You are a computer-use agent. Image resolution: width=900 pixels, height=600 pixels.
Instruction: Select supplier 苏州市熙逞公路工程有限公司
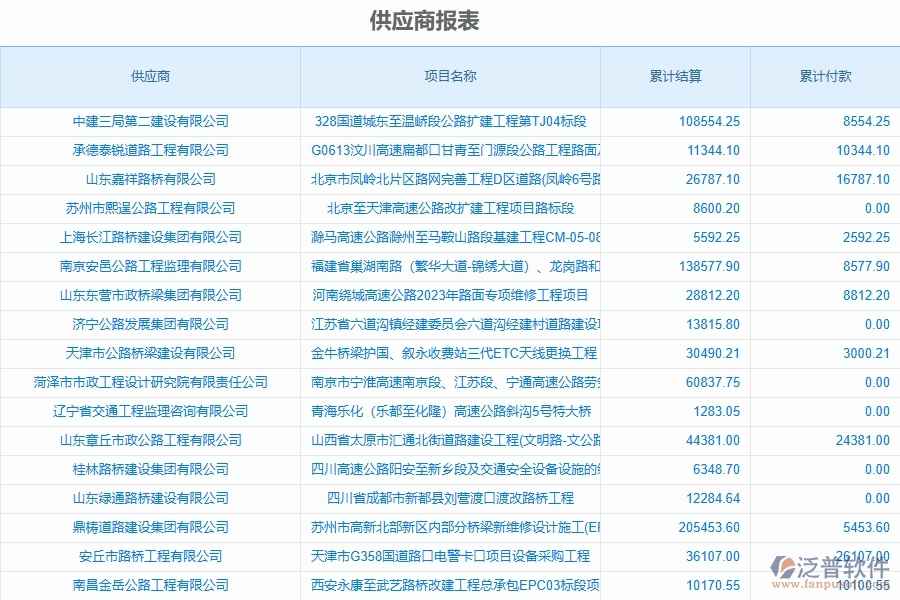pos(150,208)
